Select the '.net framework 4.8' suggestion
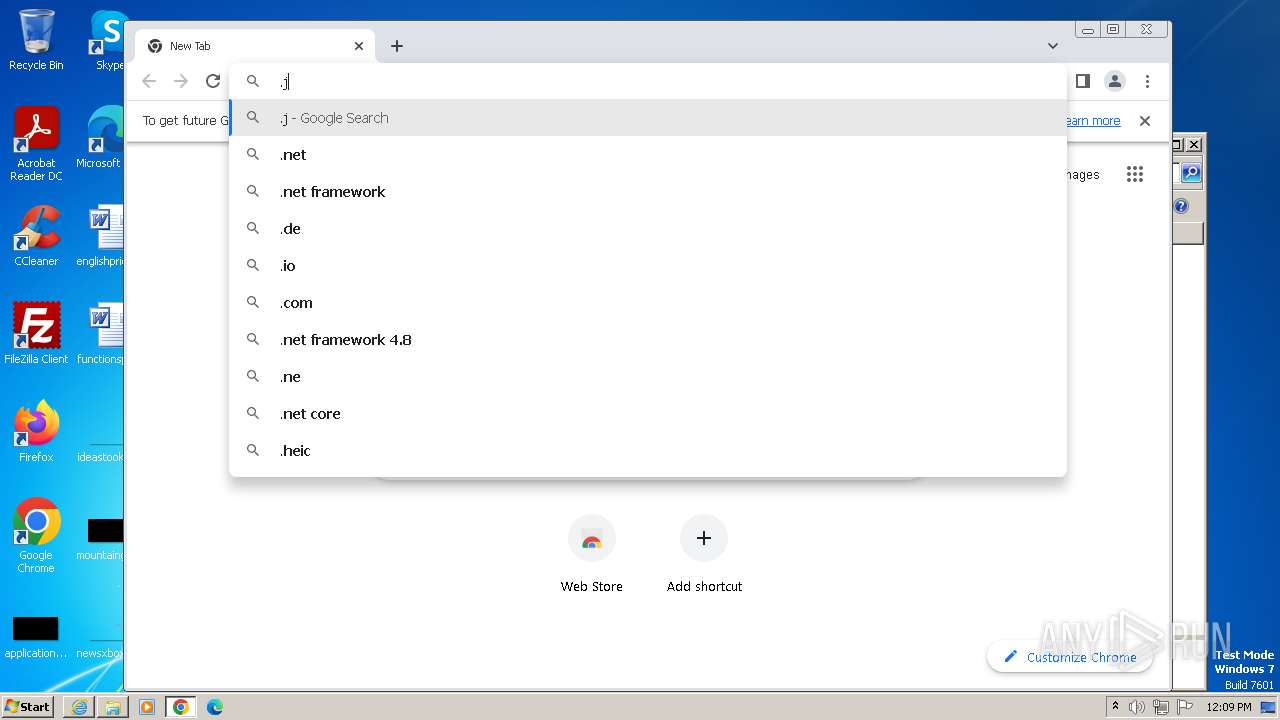1280x720 pixels. 648,340
